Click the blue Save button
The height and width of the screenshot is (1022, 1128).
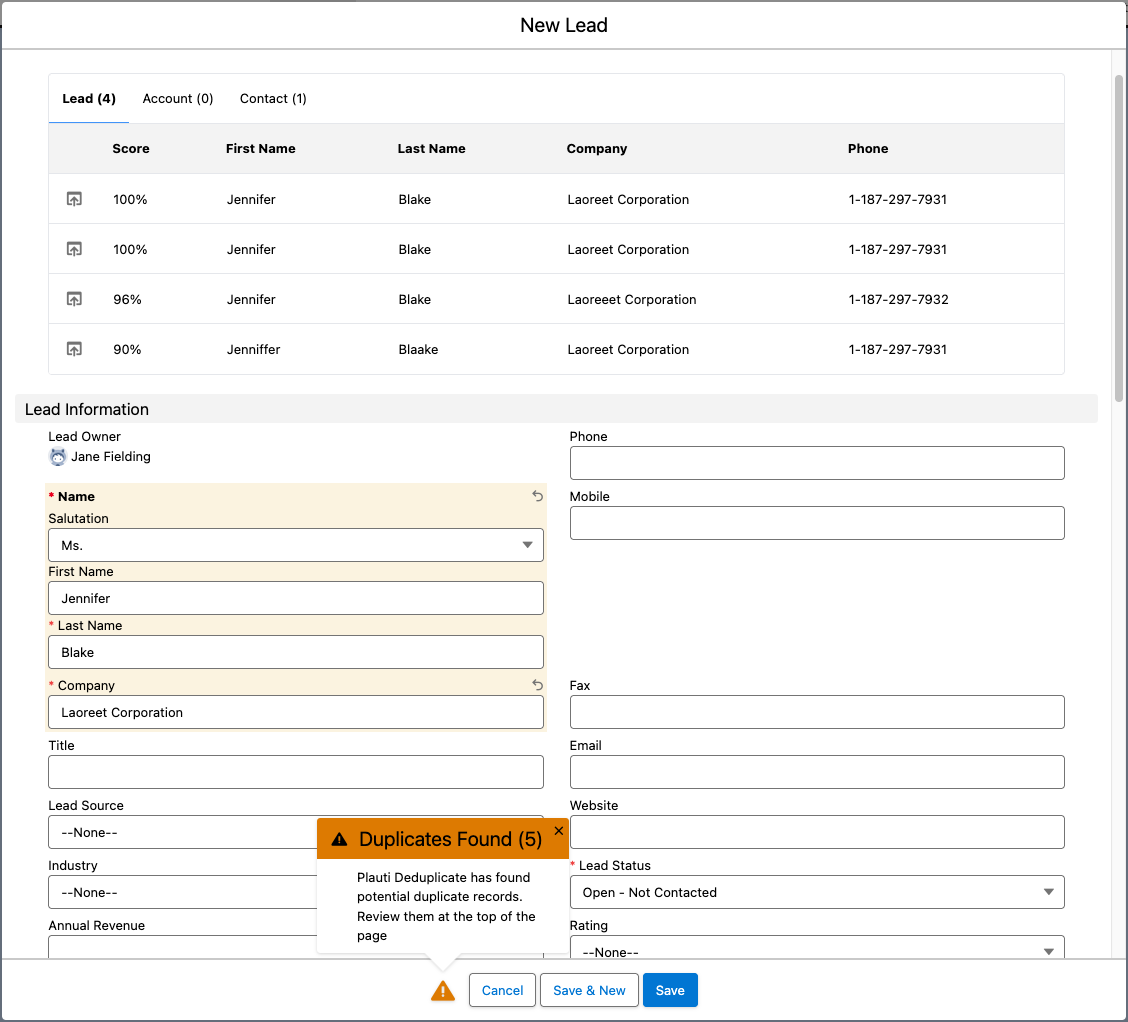670,990
